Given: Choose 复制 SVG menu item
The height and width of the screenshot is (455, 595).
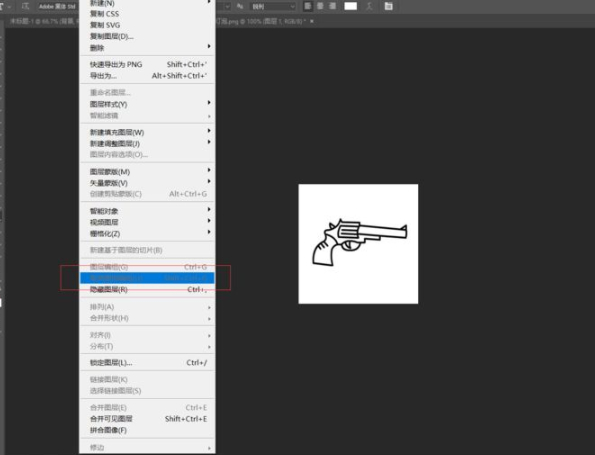Looking at the screenshot, I should click(x=147, y=25).
